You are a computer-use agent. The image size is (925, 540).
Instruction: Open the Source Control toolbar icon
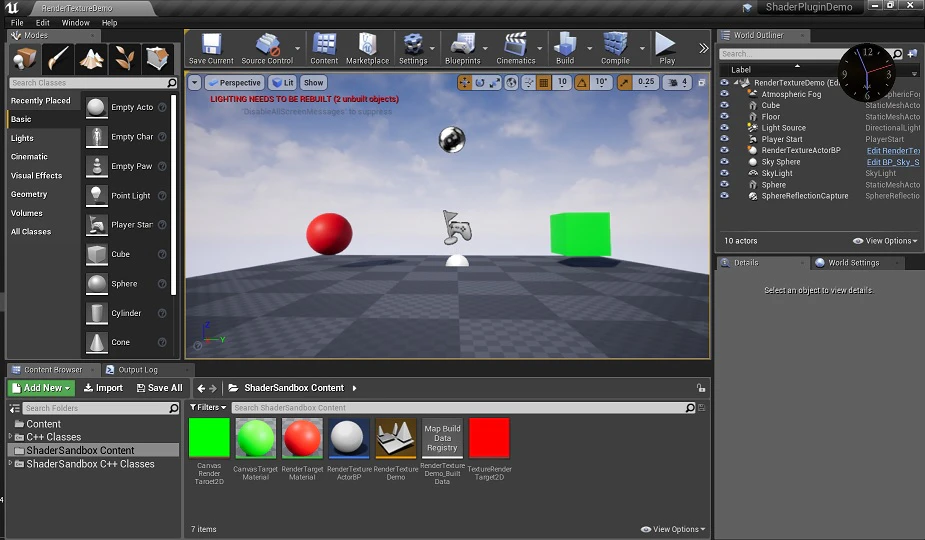tap(267, 48)
